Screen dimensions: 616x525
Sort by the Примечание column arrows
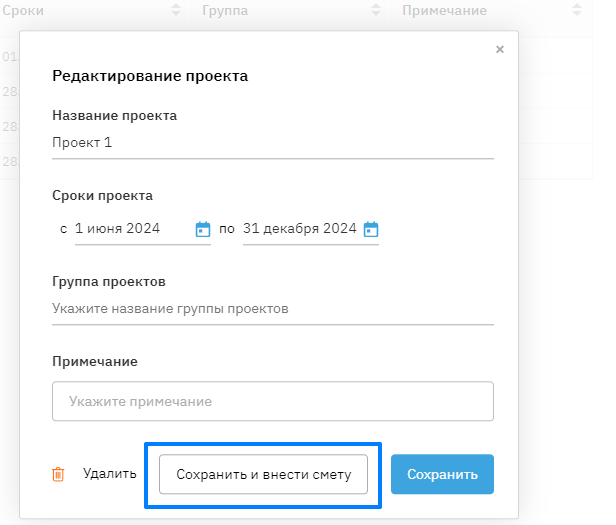577,11
